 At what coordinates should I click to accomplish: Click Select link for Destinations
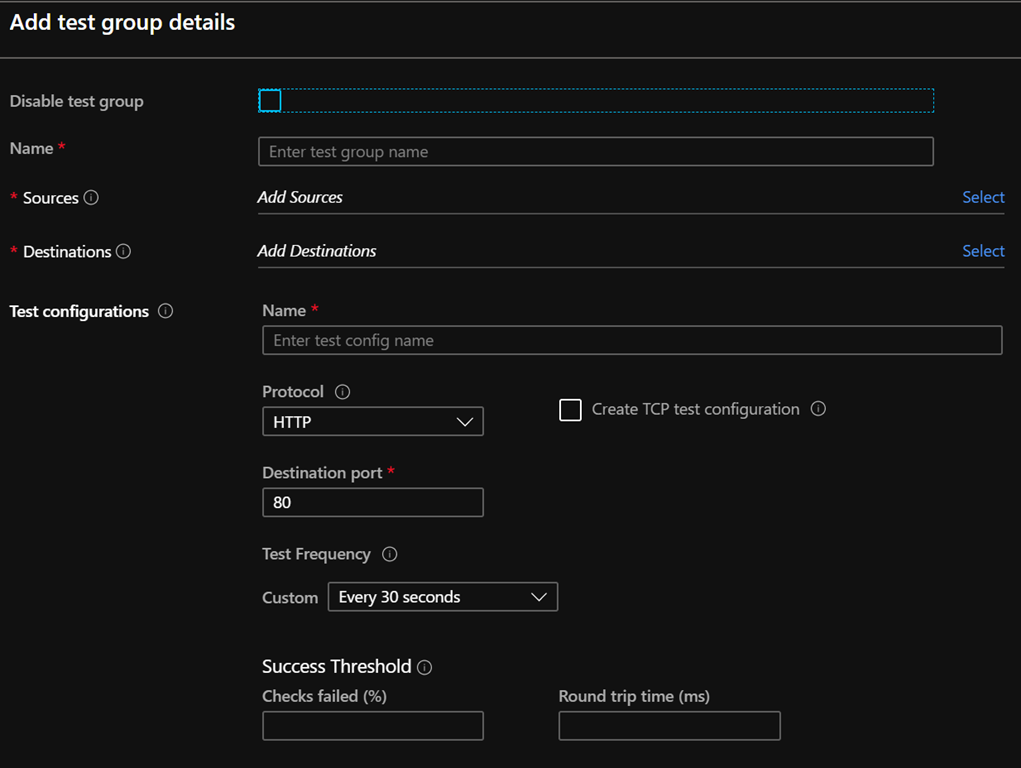pyautogui.click(x=982, y=251)
